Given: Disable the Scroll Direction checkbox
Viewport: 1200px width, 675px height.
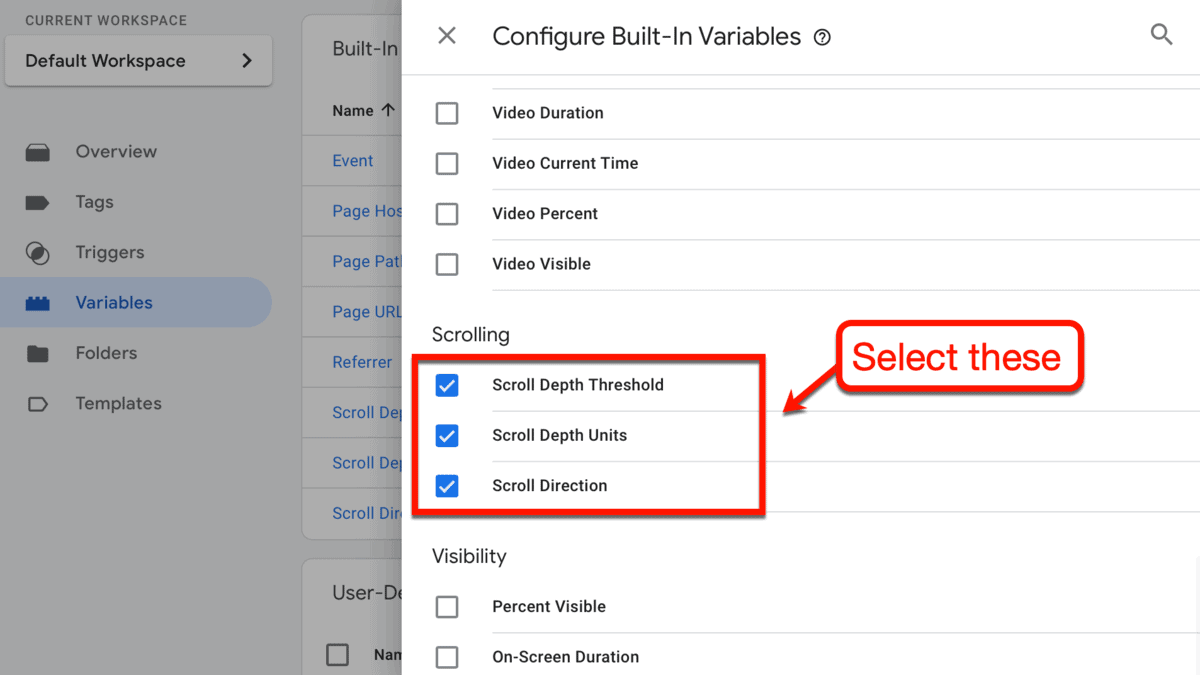Looking at the screenshot, I should tap(447, 486).
